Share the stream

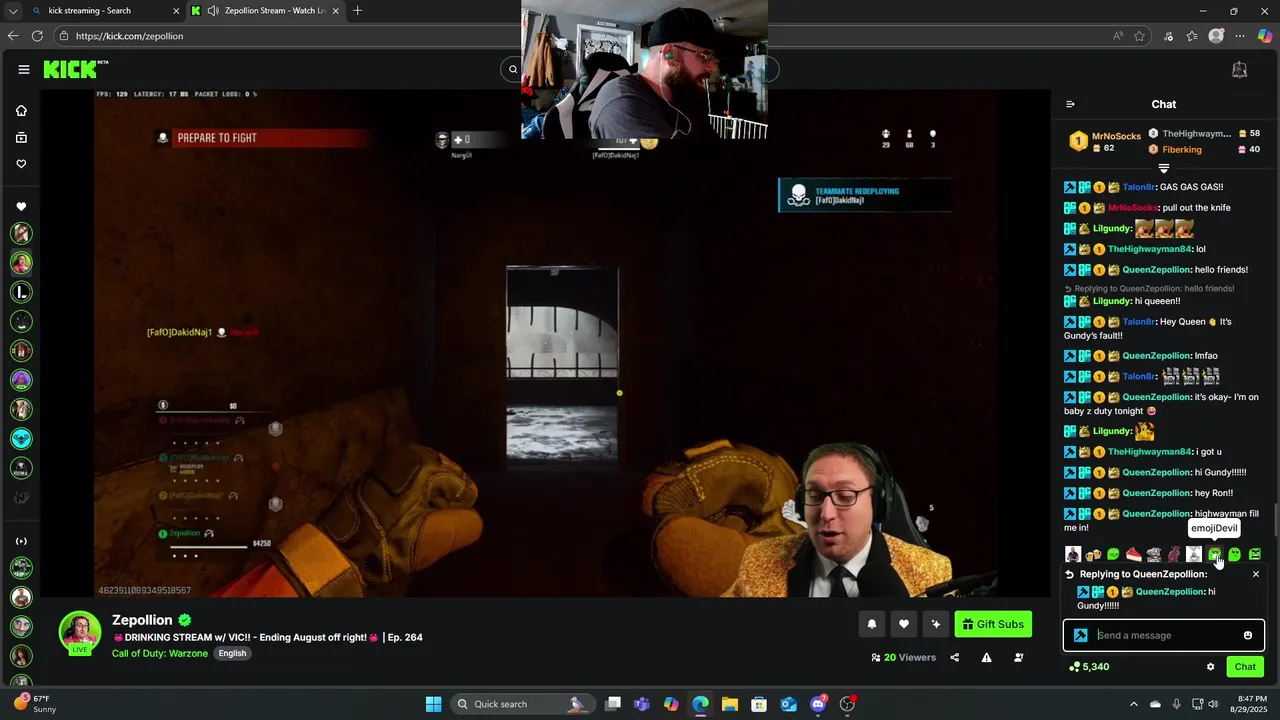954,657
